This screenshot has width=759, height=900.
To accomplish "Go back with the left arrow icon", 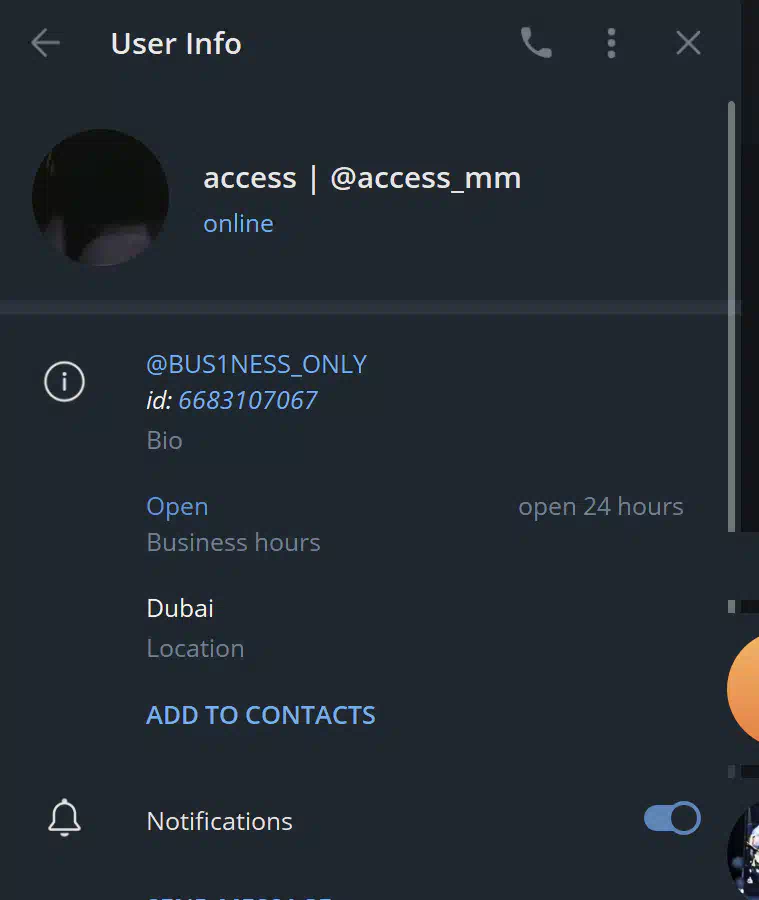I will coord(45,43).
